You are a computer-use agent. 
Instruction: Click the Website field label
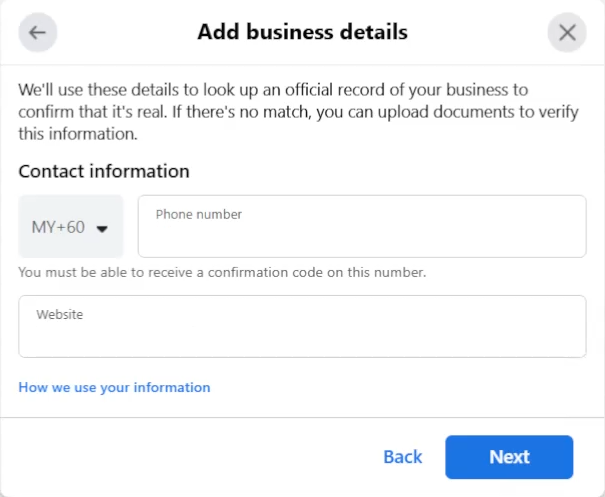[x=60, y=314]
